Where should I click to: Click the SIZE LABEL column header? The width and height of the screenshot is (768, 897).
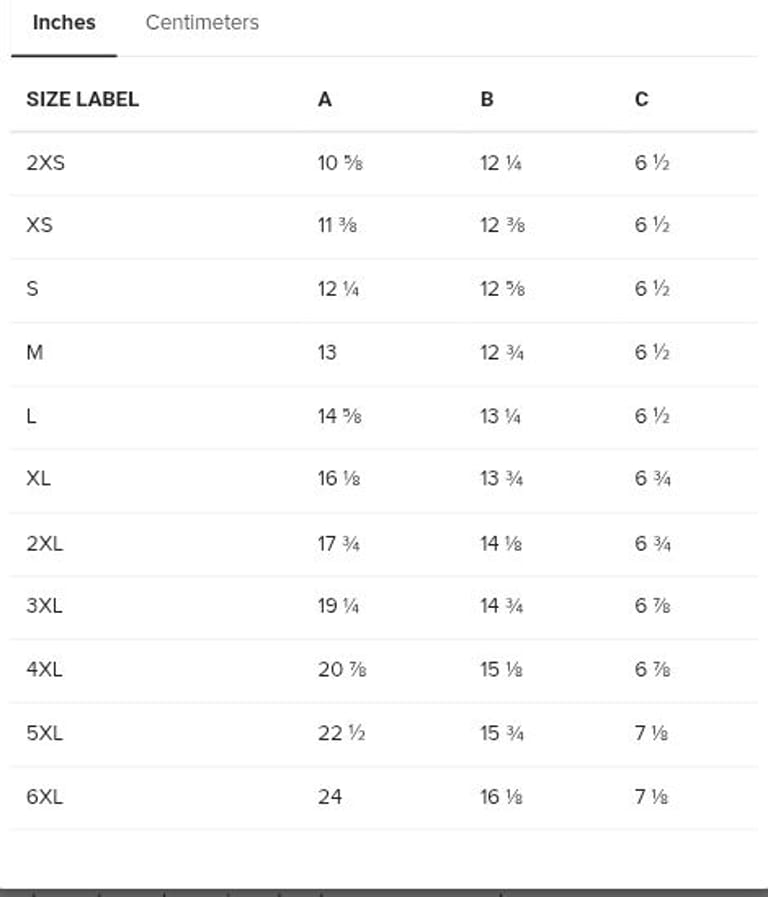pyautogui.click(x=82, y=99)
